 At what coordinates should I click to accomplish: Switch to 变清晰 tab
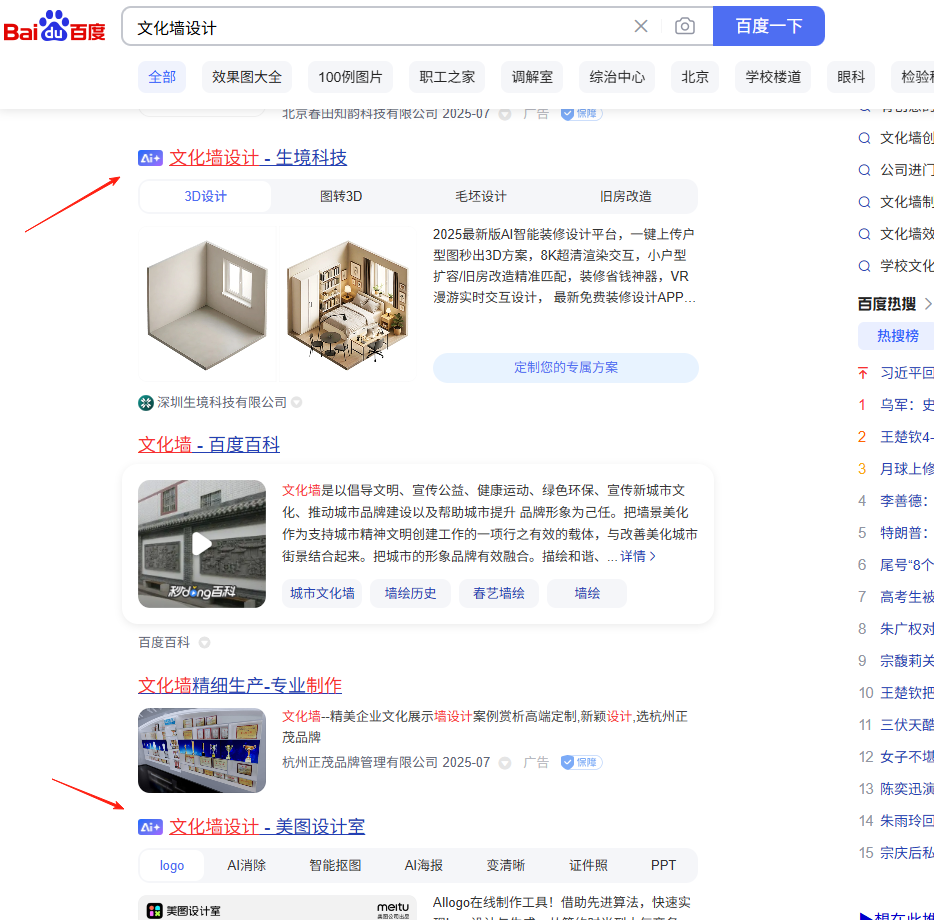(x=506, y=866)
